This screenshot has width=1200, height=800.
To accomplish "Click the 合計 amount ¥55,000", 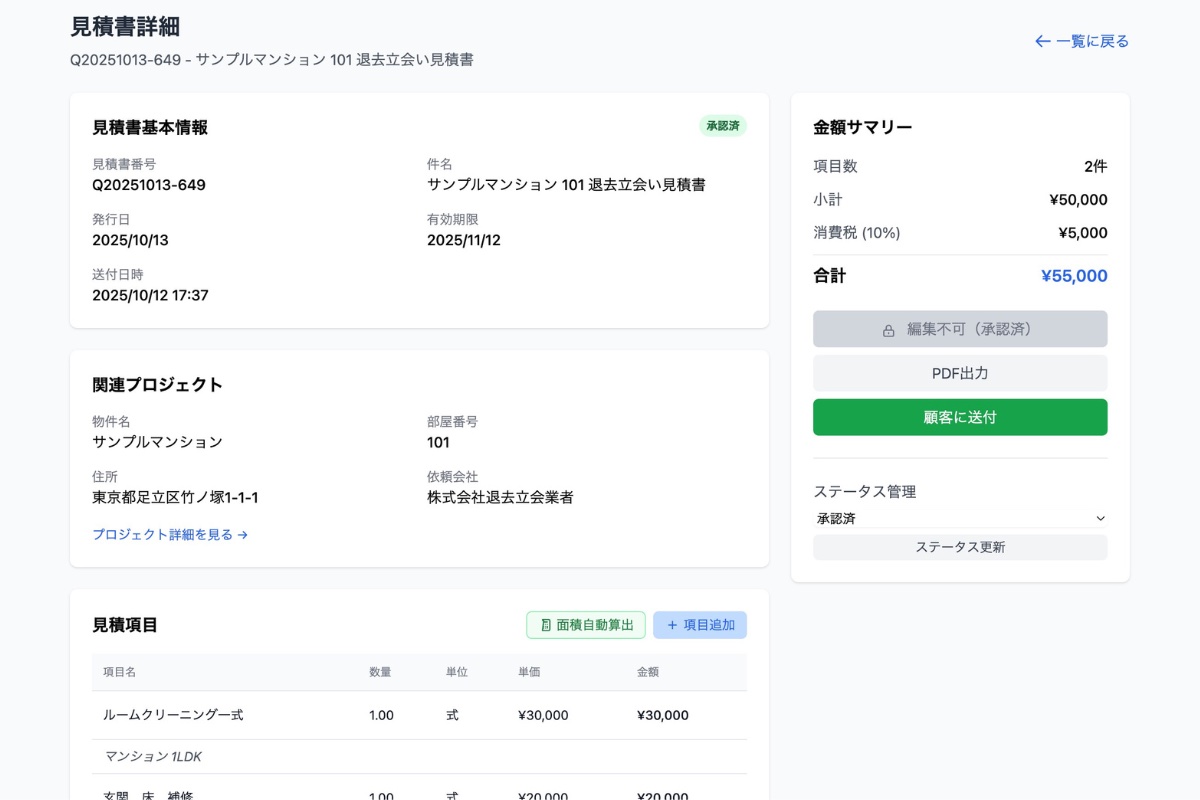I will coord(1073,275).
